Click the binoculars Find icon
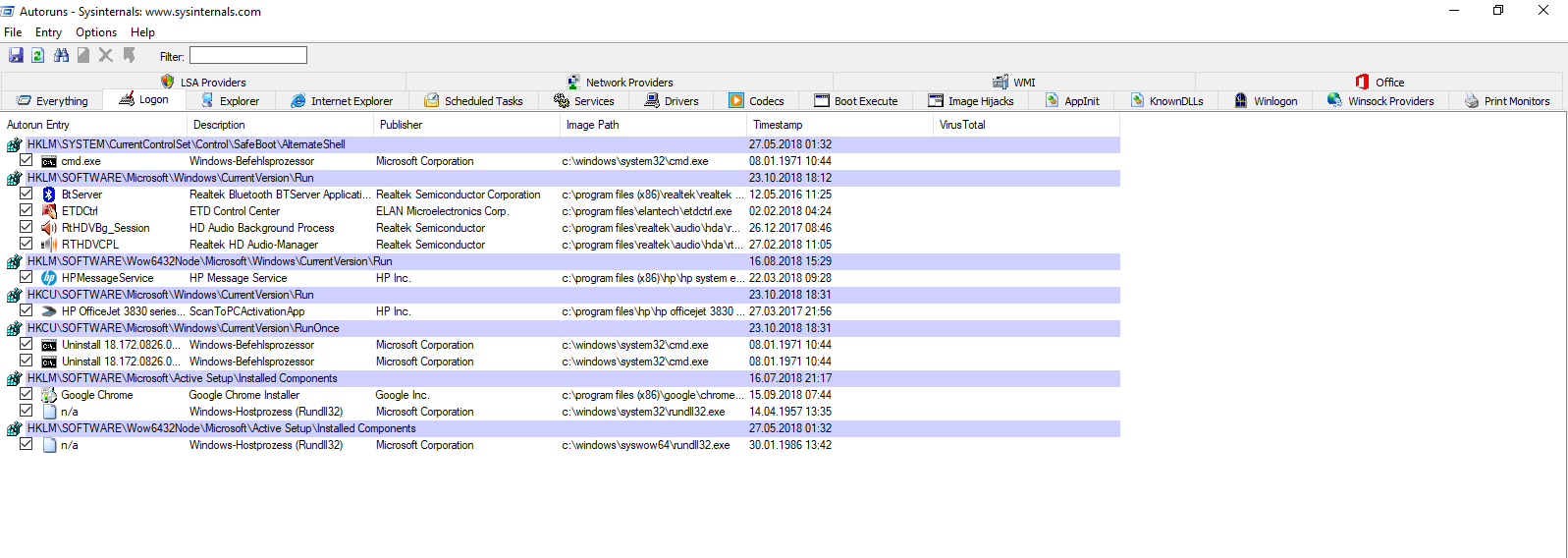Viewport: 1568px width, 558px height. (61, 56)
